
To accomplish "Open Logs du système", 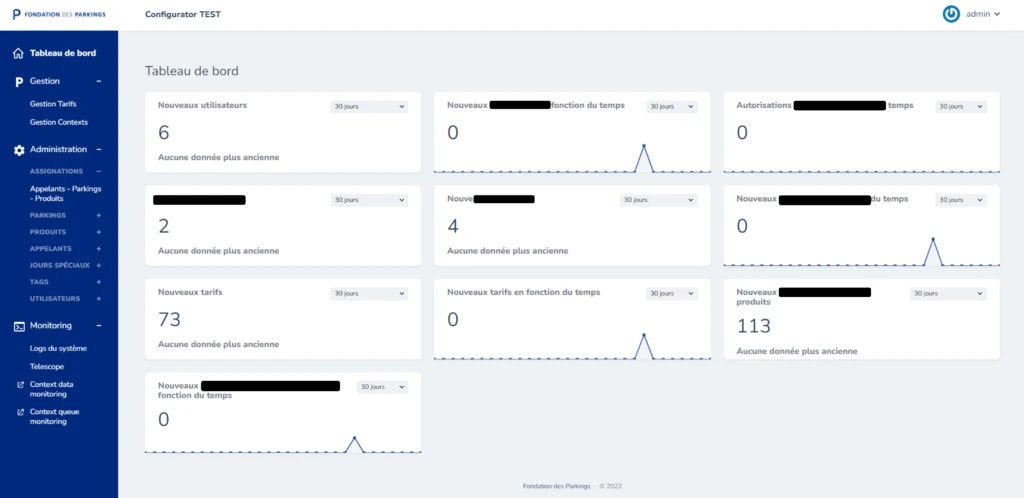I will click(58, 348).
